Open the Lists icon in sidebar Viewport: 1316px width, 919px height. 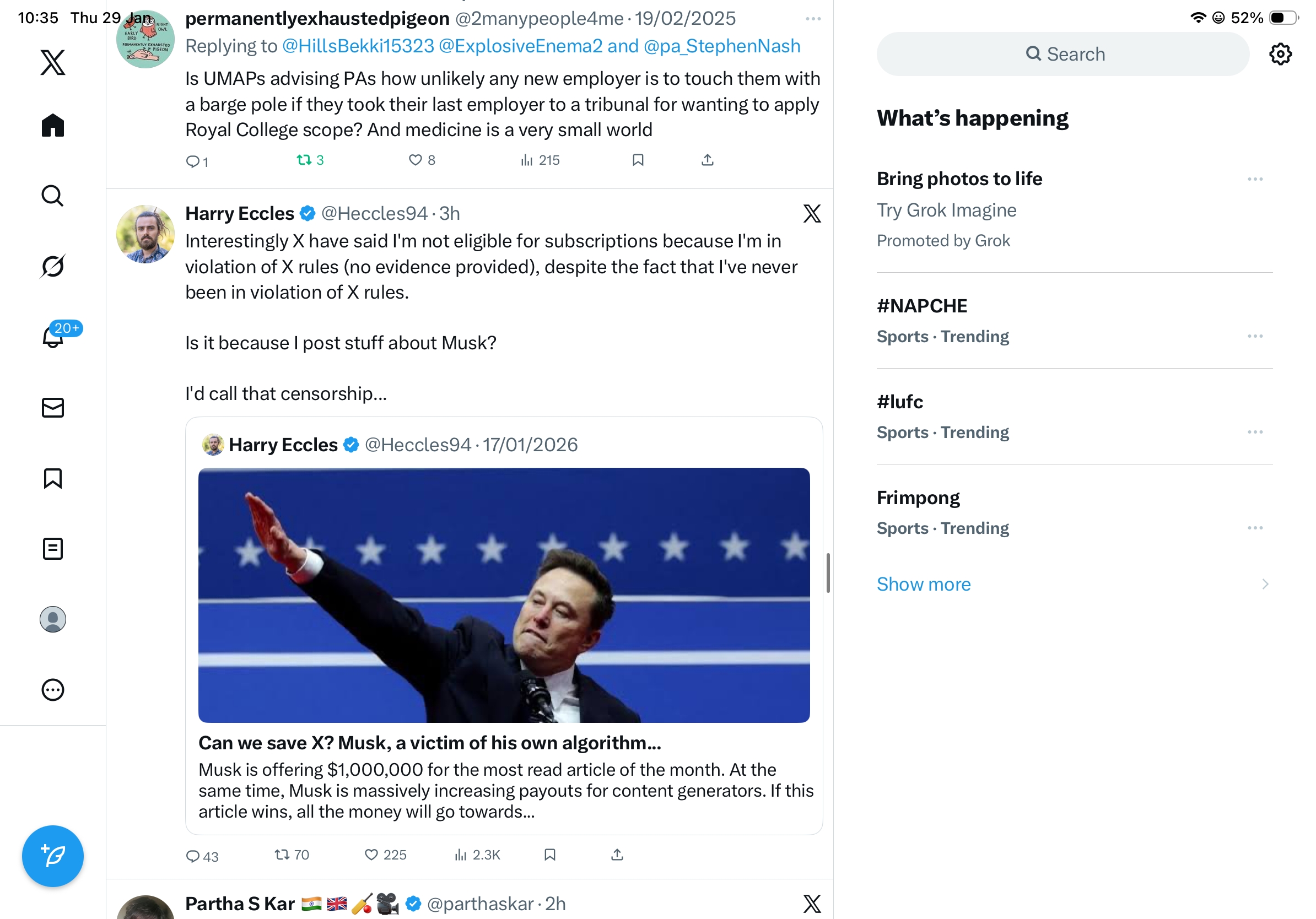[x=53, y=549]
